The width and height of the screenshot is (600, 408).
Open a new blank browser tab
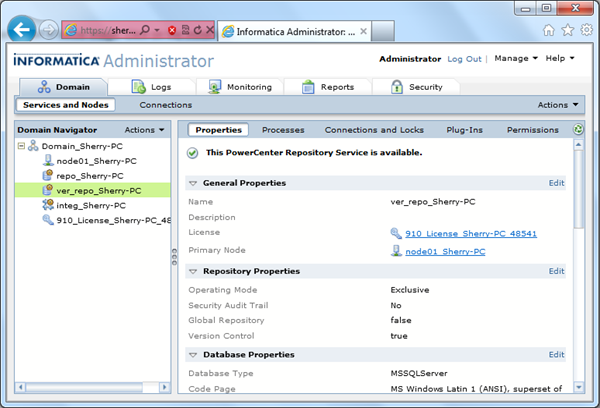[383, 31]
